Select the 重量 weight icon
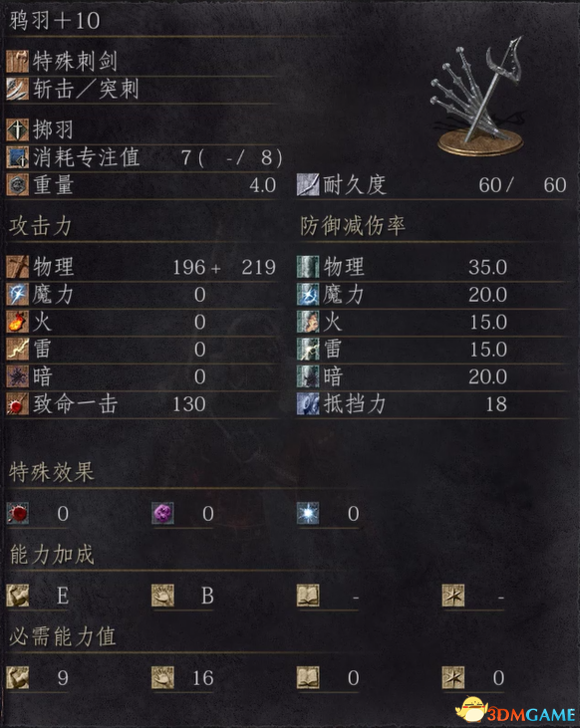Image resolution: width=580 pixels, height=728 pixels. 18,184
